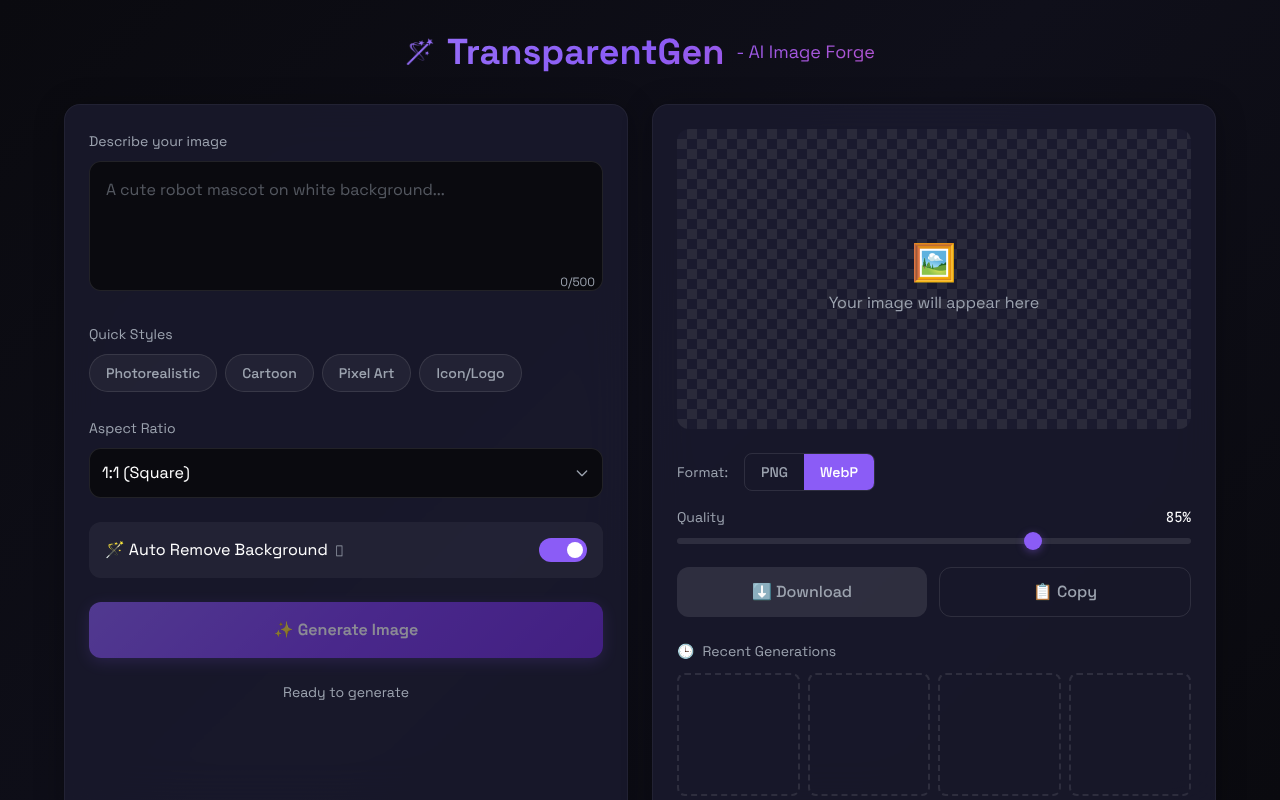Click the magic wand icon in the TransparentGen header
The width and height of the screenshot is (1280, 800).
point(419,51)
